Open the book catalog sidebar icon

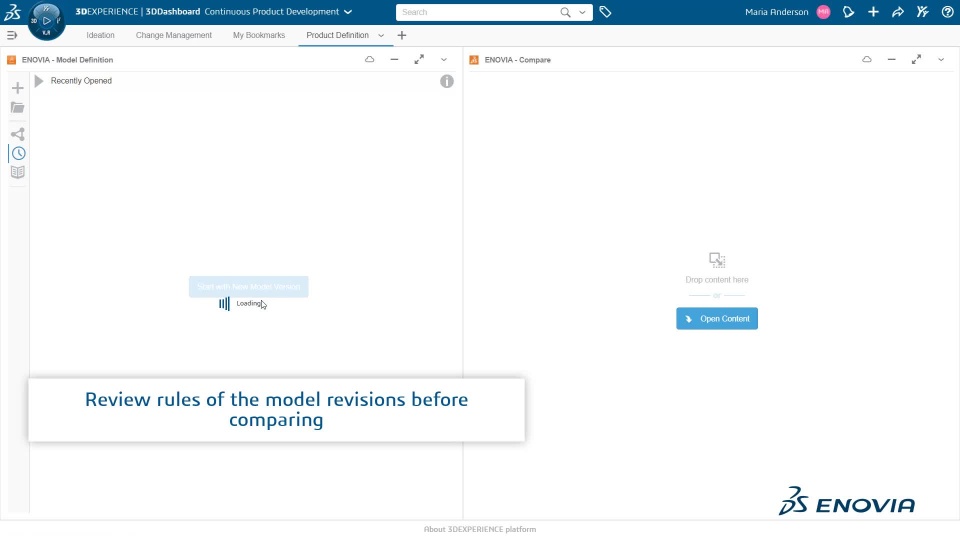tap(18, 172)
